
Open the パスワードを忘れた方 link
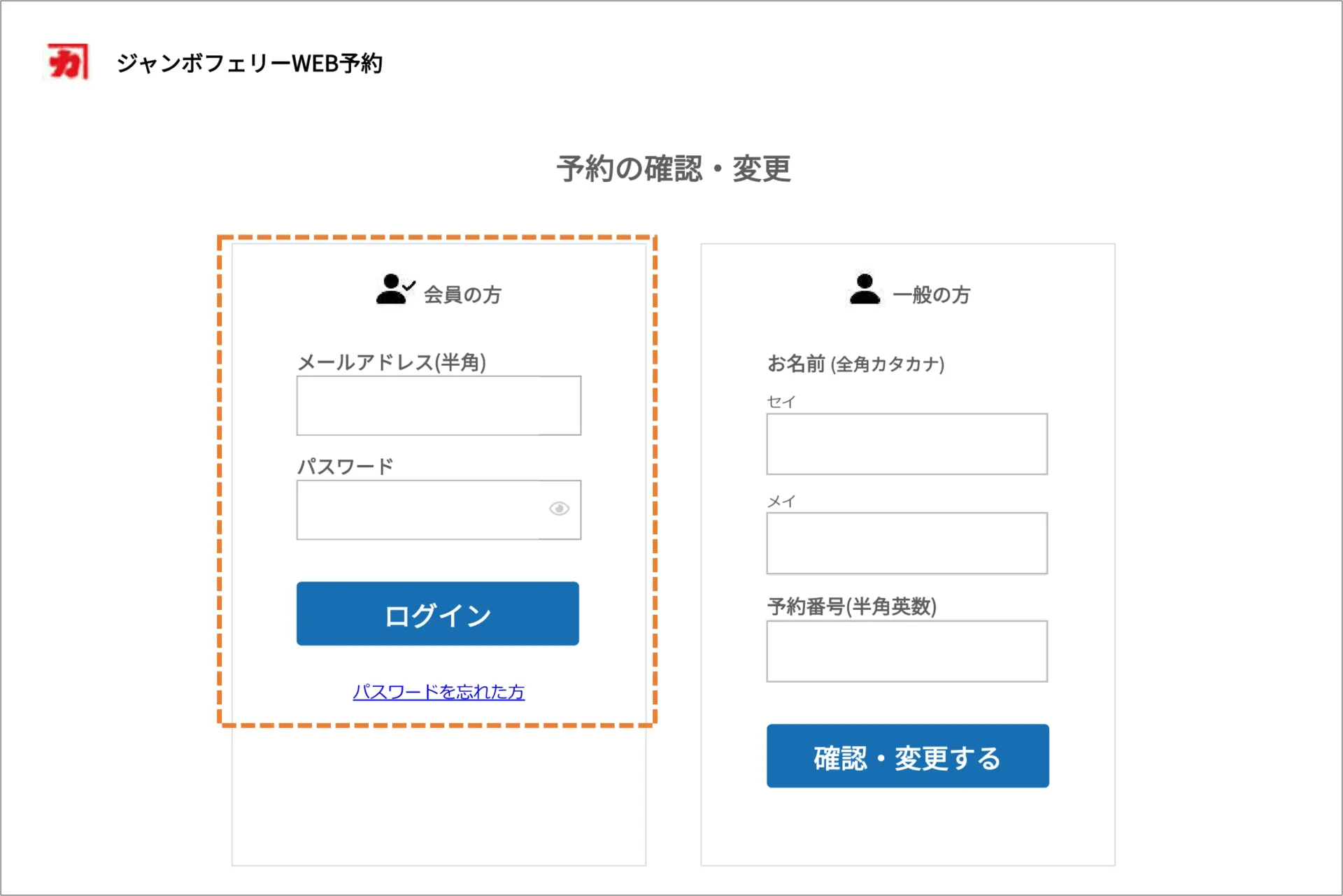click(439, 692)
